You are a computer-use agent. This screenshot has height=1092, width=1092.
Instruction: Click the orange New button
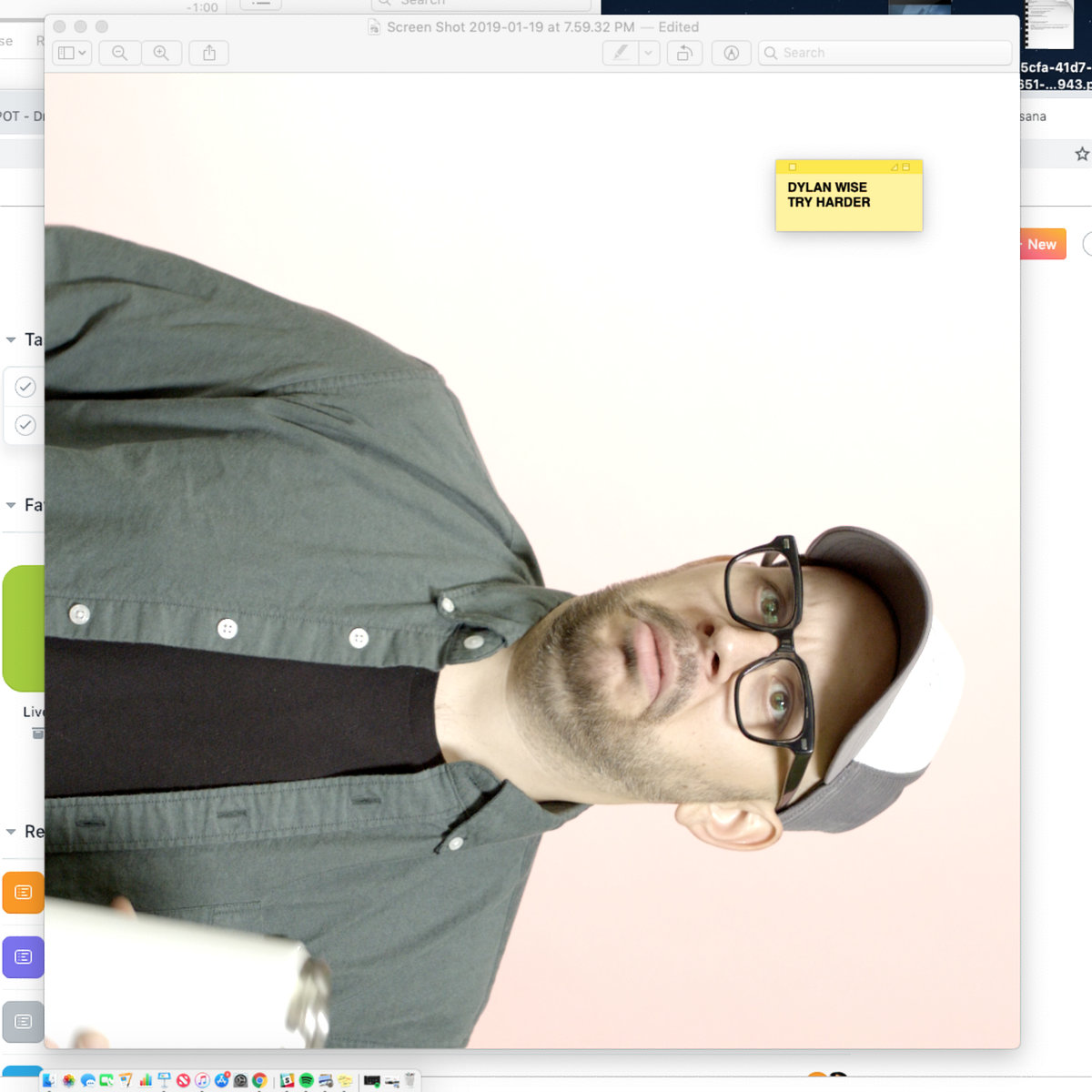[1042, 244]
